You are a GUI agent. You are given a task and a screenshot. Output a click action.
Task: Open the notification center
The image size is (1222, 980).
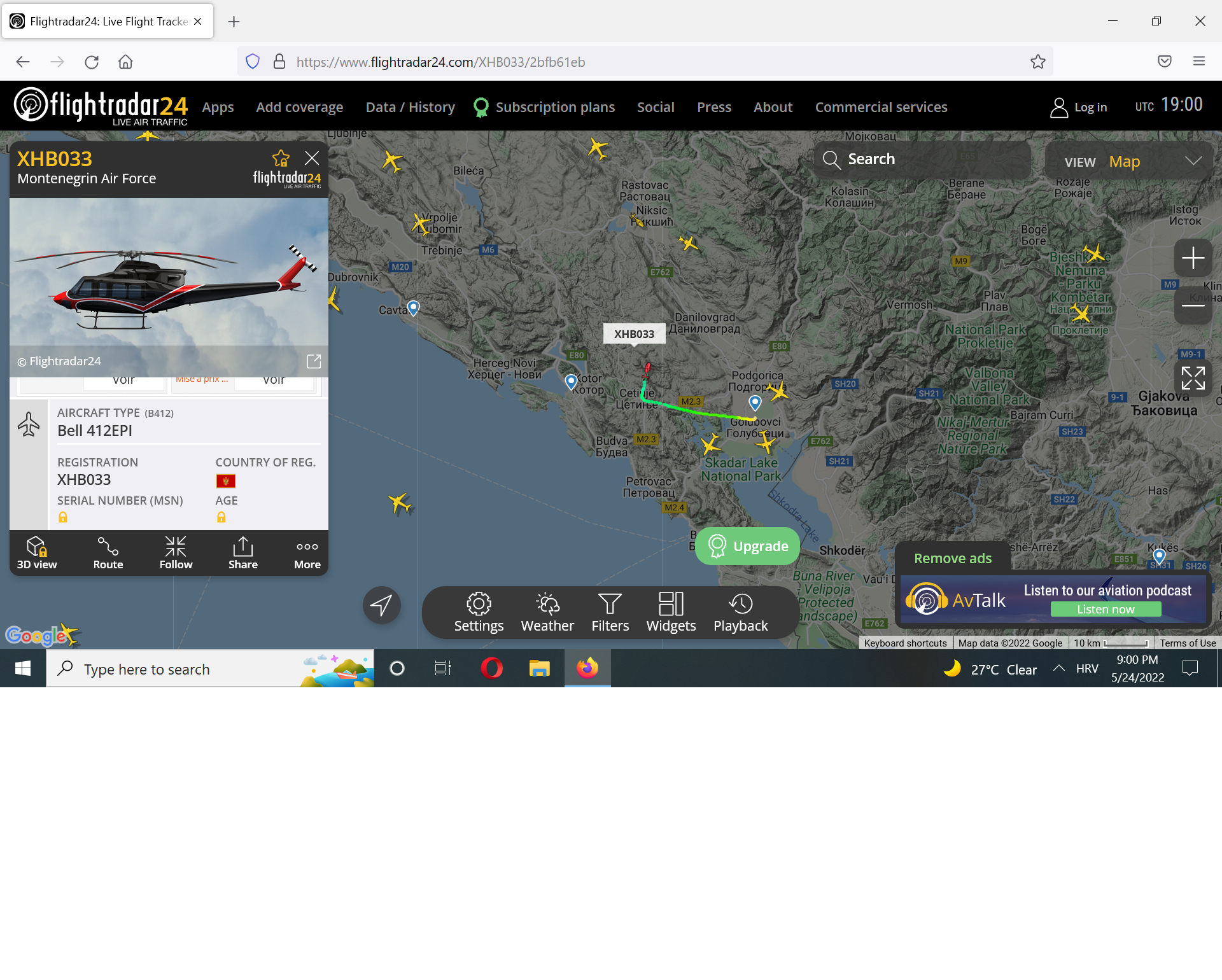(x=1190, y=668)
